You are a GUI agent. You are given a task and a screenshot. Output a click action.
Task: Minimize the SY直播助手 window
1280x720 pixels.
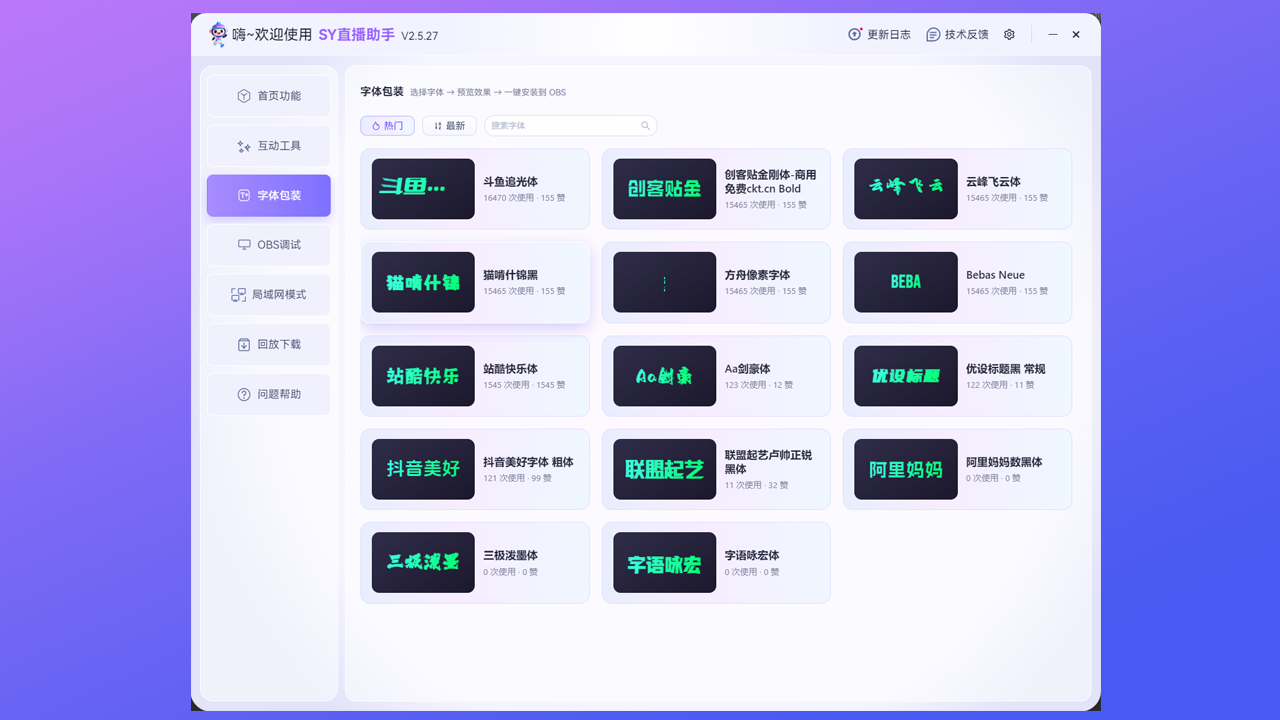pyautogui.click(x=1052, y=34)
